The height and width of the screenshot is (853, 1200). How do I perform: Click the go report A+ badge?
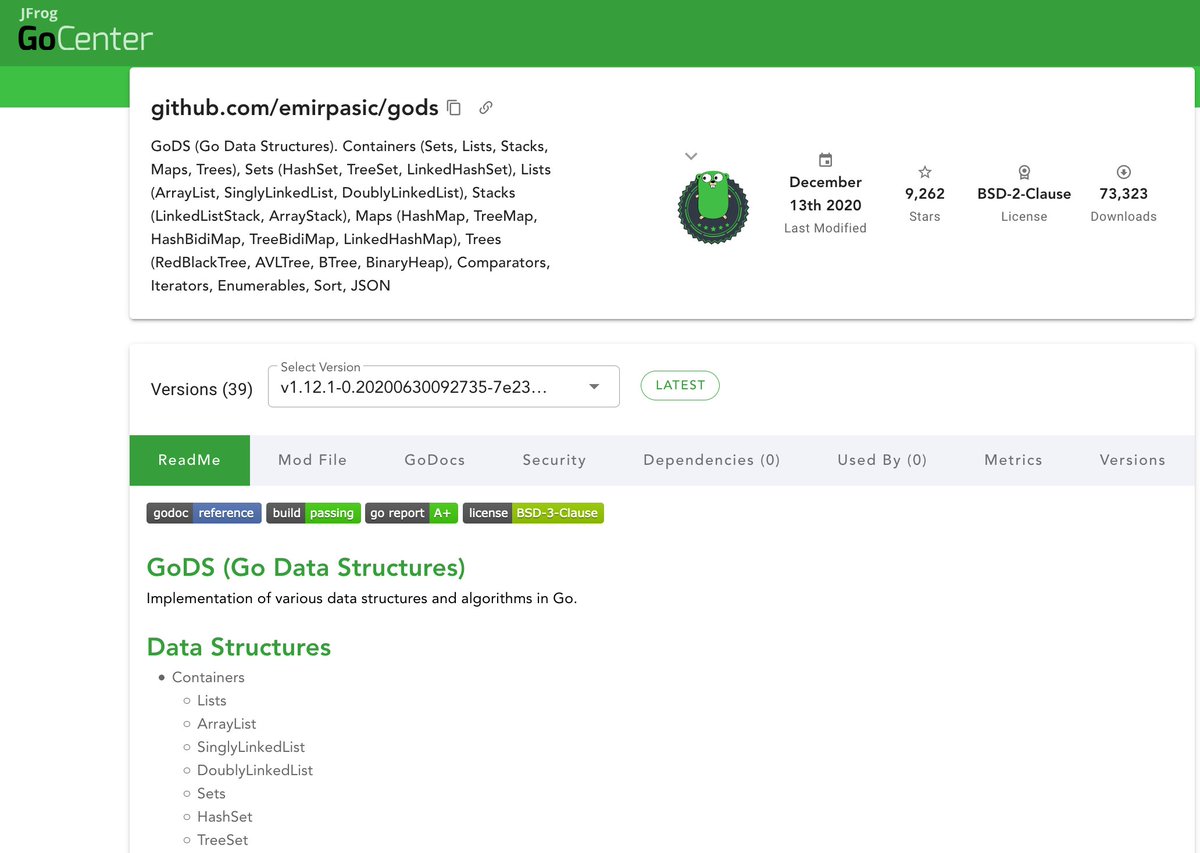click(x=412, y=513)
